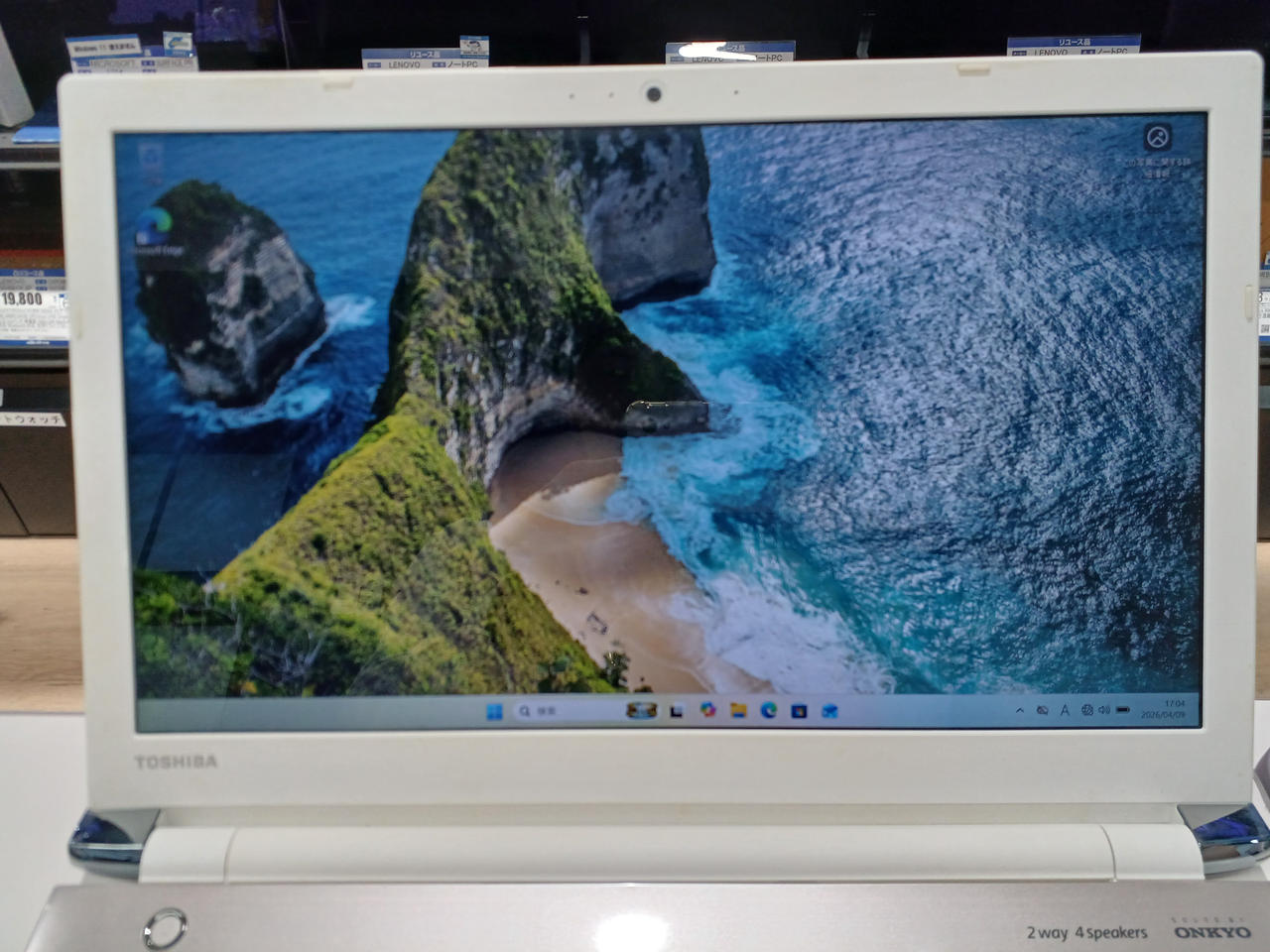The height and width of the screenshot is (952, 1270).
Task: Open the Windows Start menu
Action: click(x=493, y=711)
